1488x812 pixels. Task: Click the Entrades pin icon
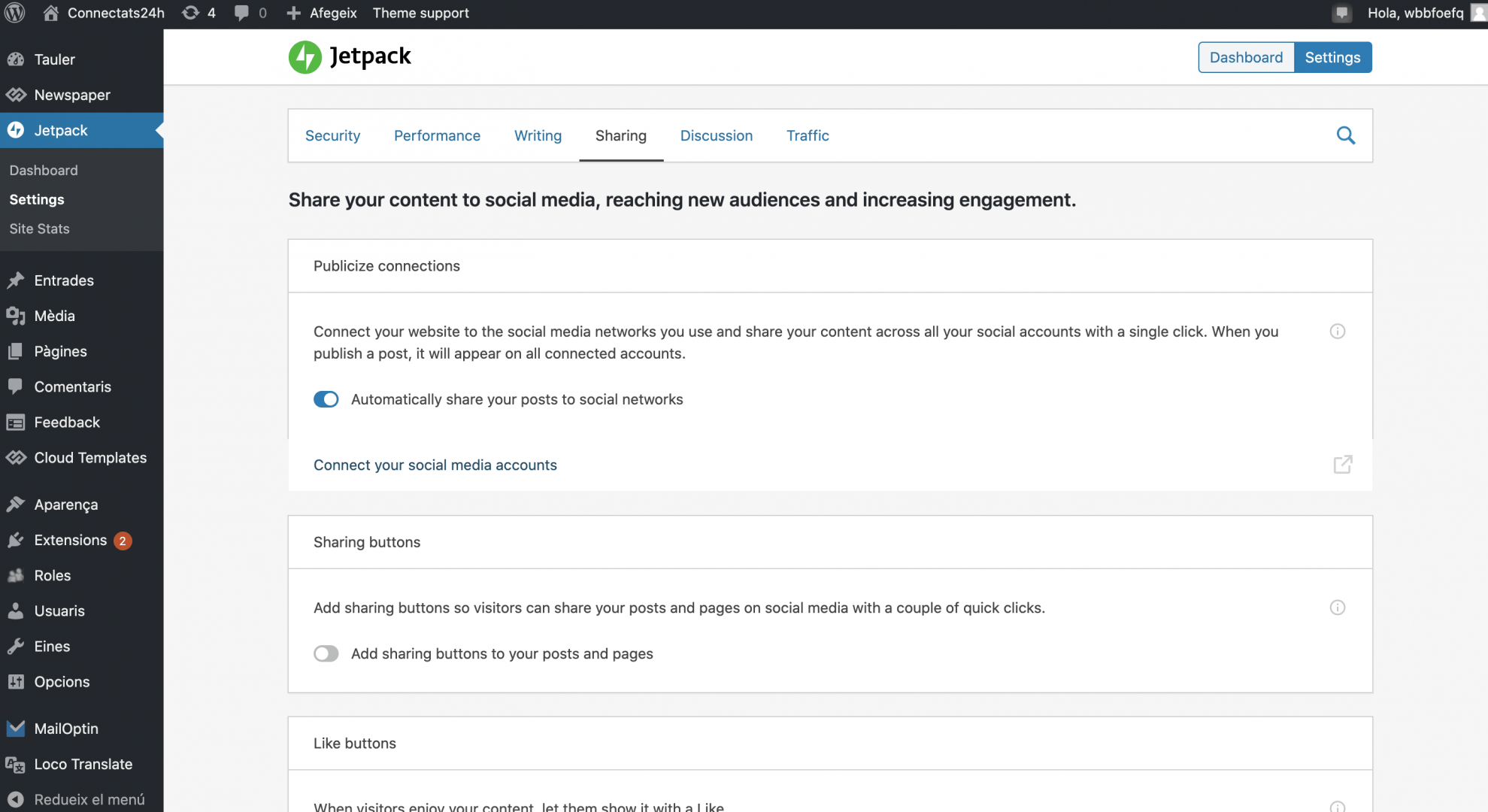(x=16, y=280)
